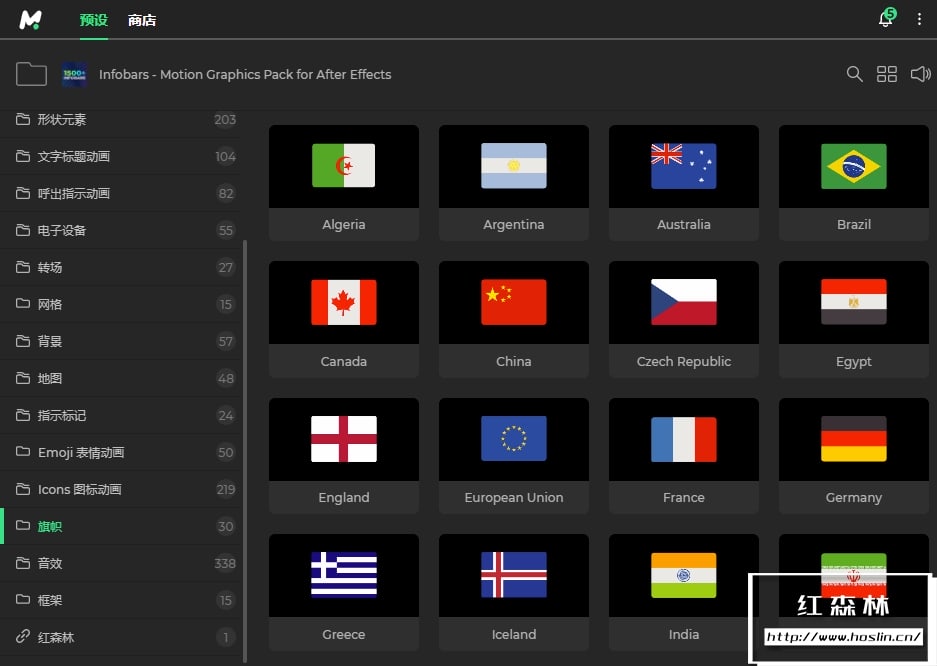The height and width of the screenshot is (666, 937).
Task: Click the category list vertical scrollbar
Action: point(245,451)
